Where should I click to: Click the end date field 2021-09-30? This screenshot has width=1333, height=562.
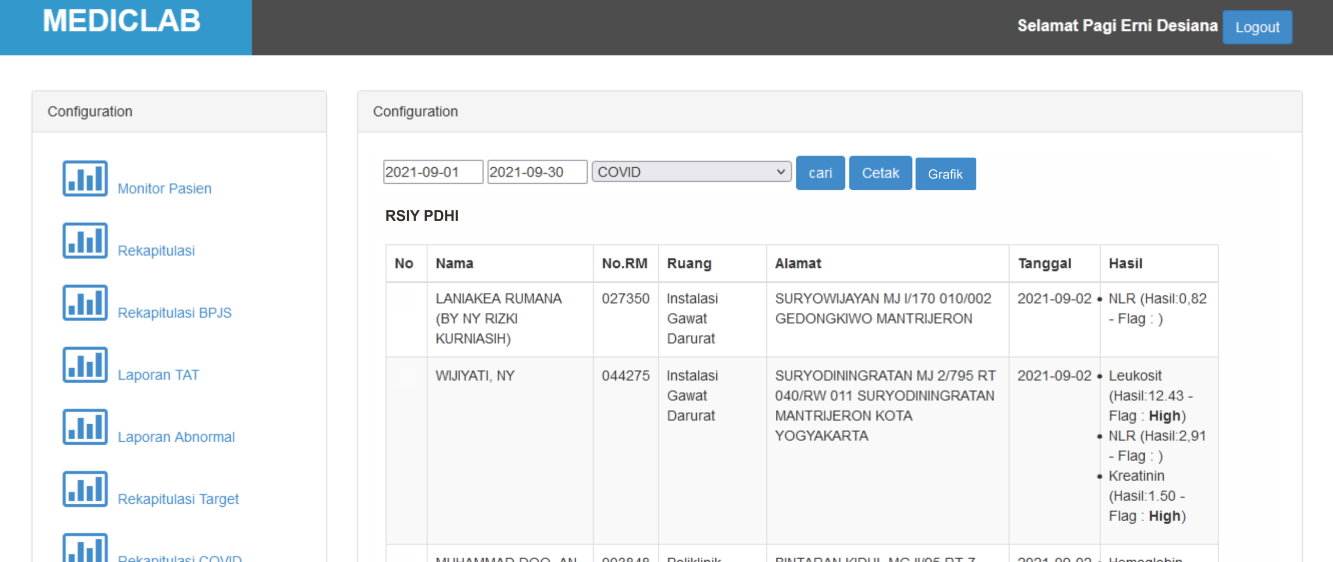pyautogui.click(x=537, y=172)
